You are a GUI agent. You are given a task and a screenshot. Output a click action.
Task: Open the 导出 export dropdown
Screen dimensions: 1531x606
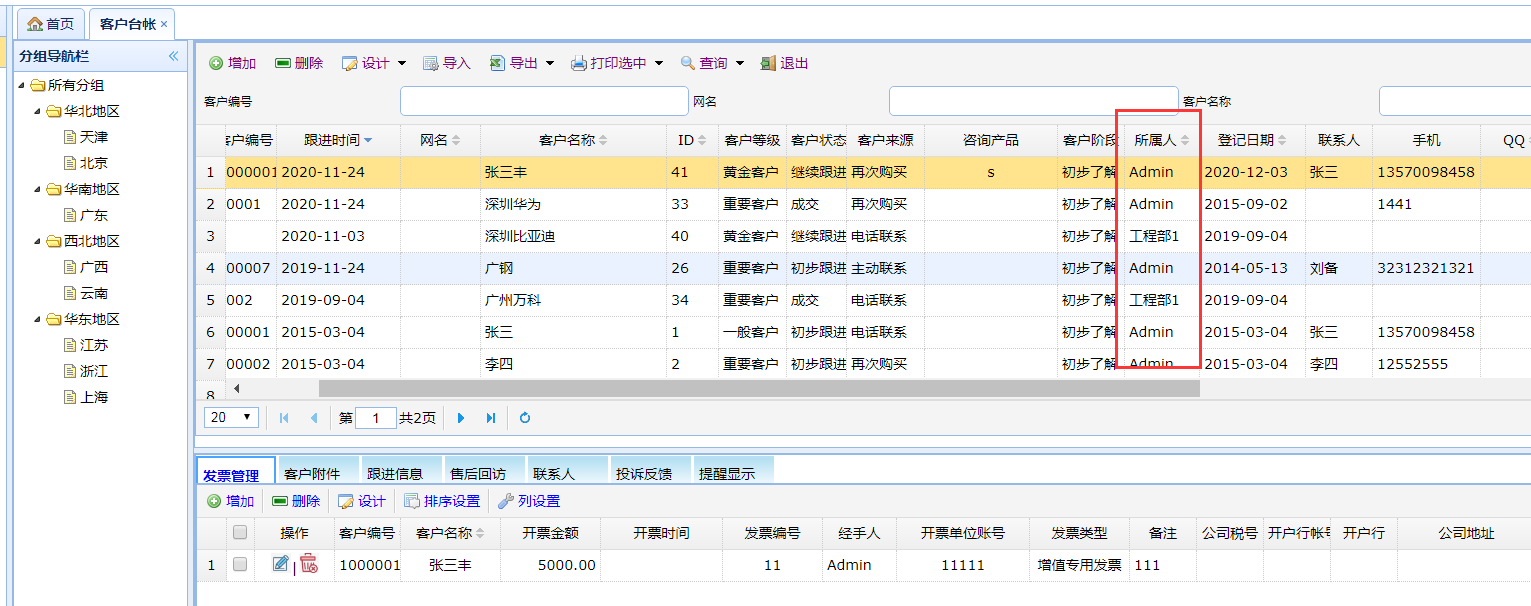click(522, 63)
